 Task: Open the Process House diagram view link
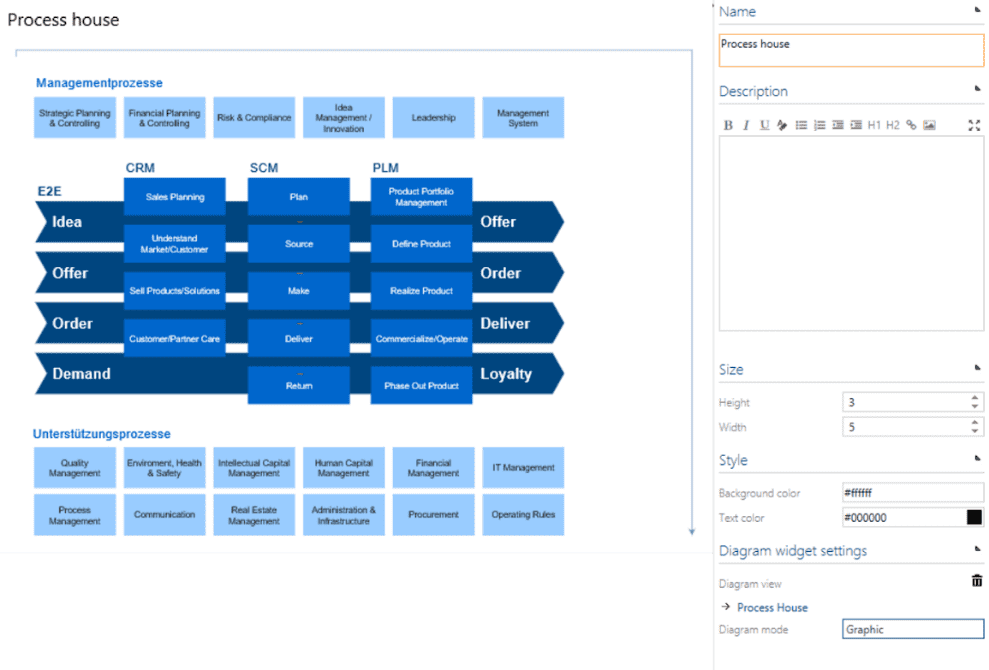tap(772, 608)
